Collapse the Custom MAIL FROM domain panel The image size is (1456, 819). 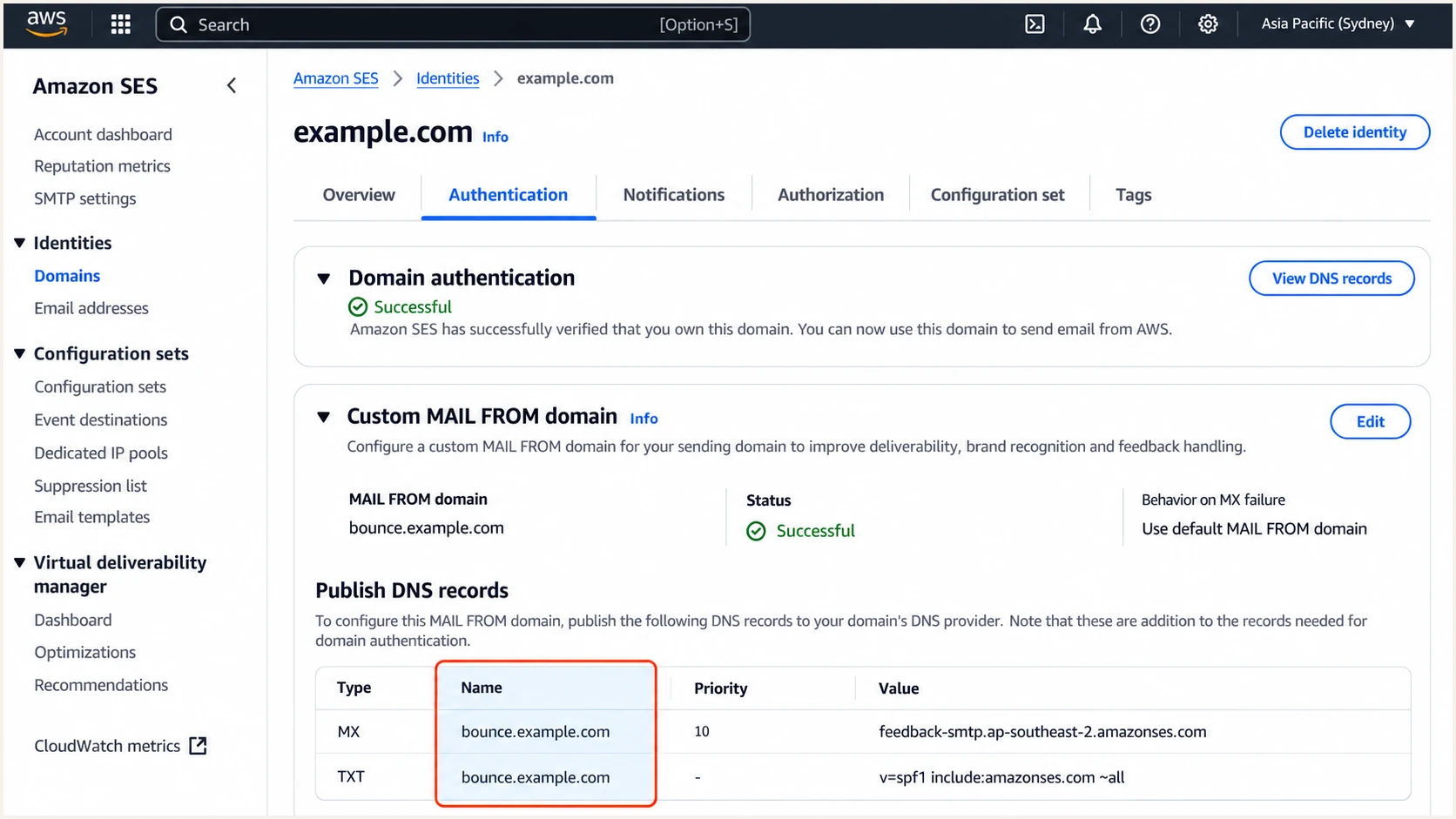pyautogui.click(x=324, y=417)
